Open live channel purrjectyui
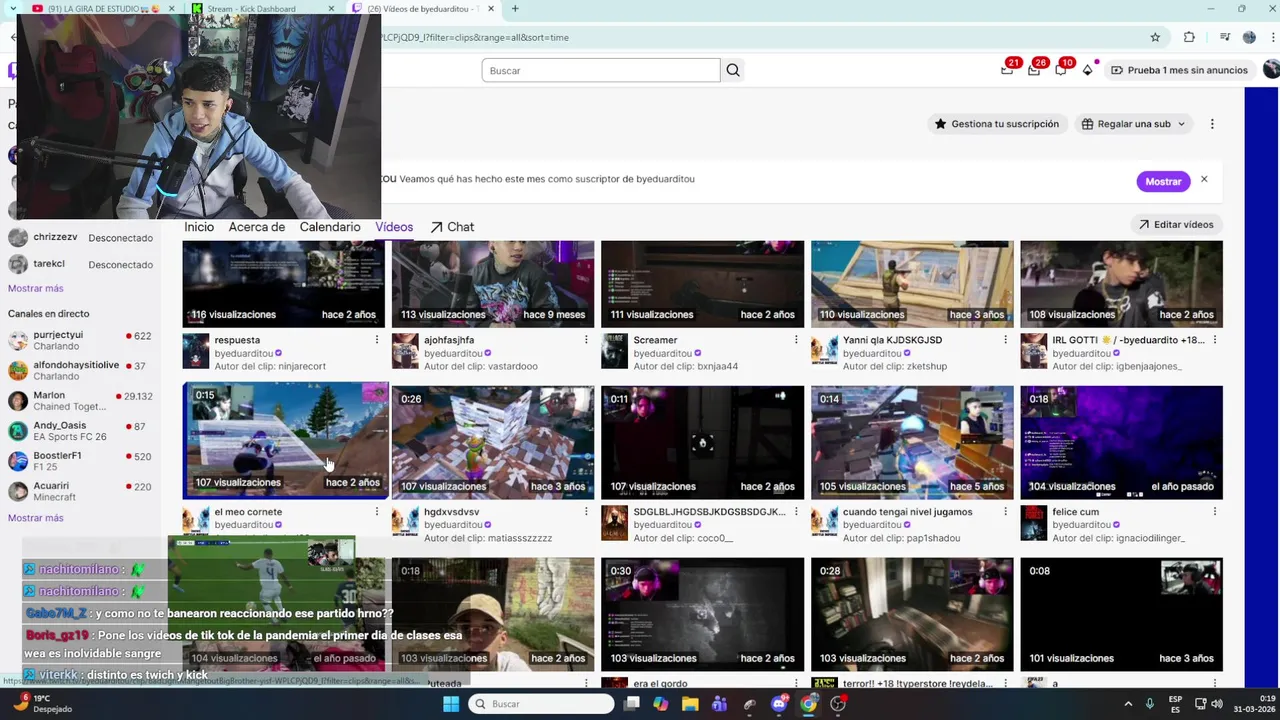Screen dimensions: 1280x720 pos(80,341)
